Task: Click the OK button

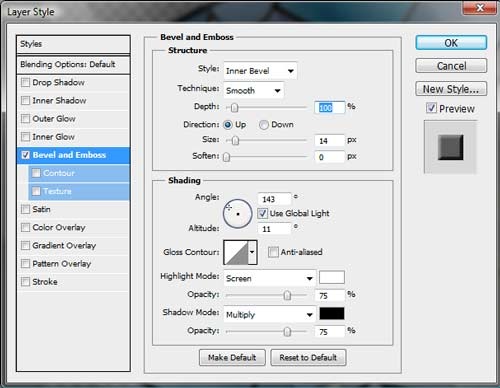Action: click(451, 43)
